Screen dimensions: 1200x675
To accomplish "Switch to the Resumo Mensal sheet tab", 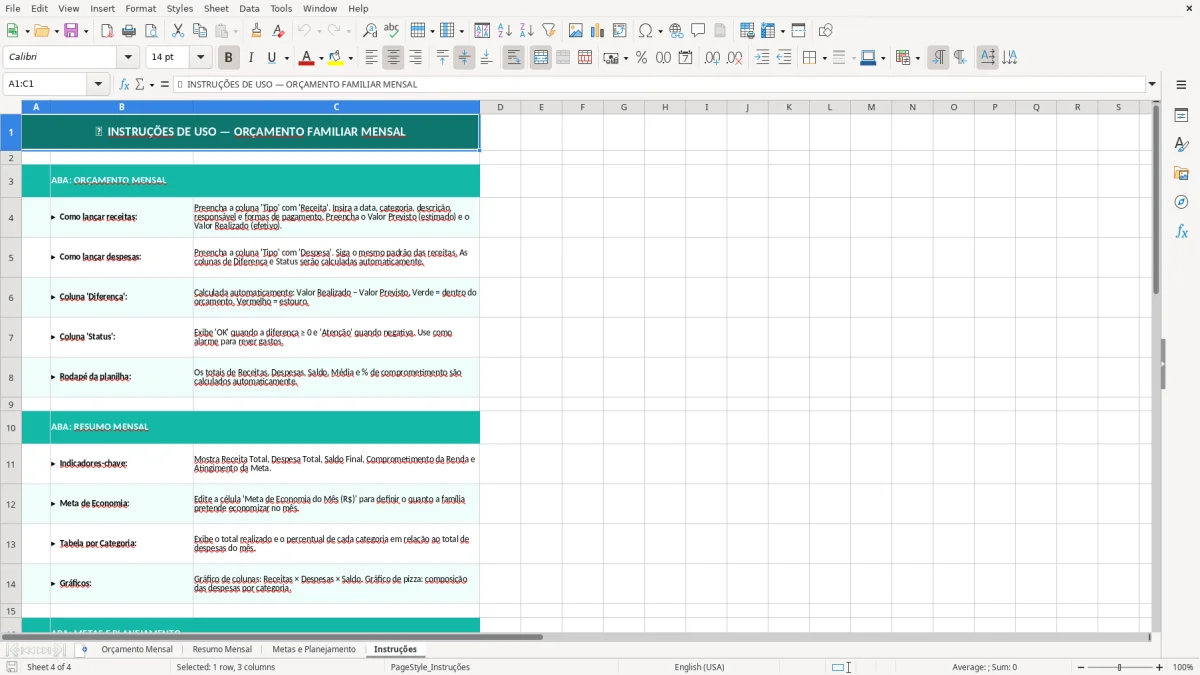I will coord(222,649).
